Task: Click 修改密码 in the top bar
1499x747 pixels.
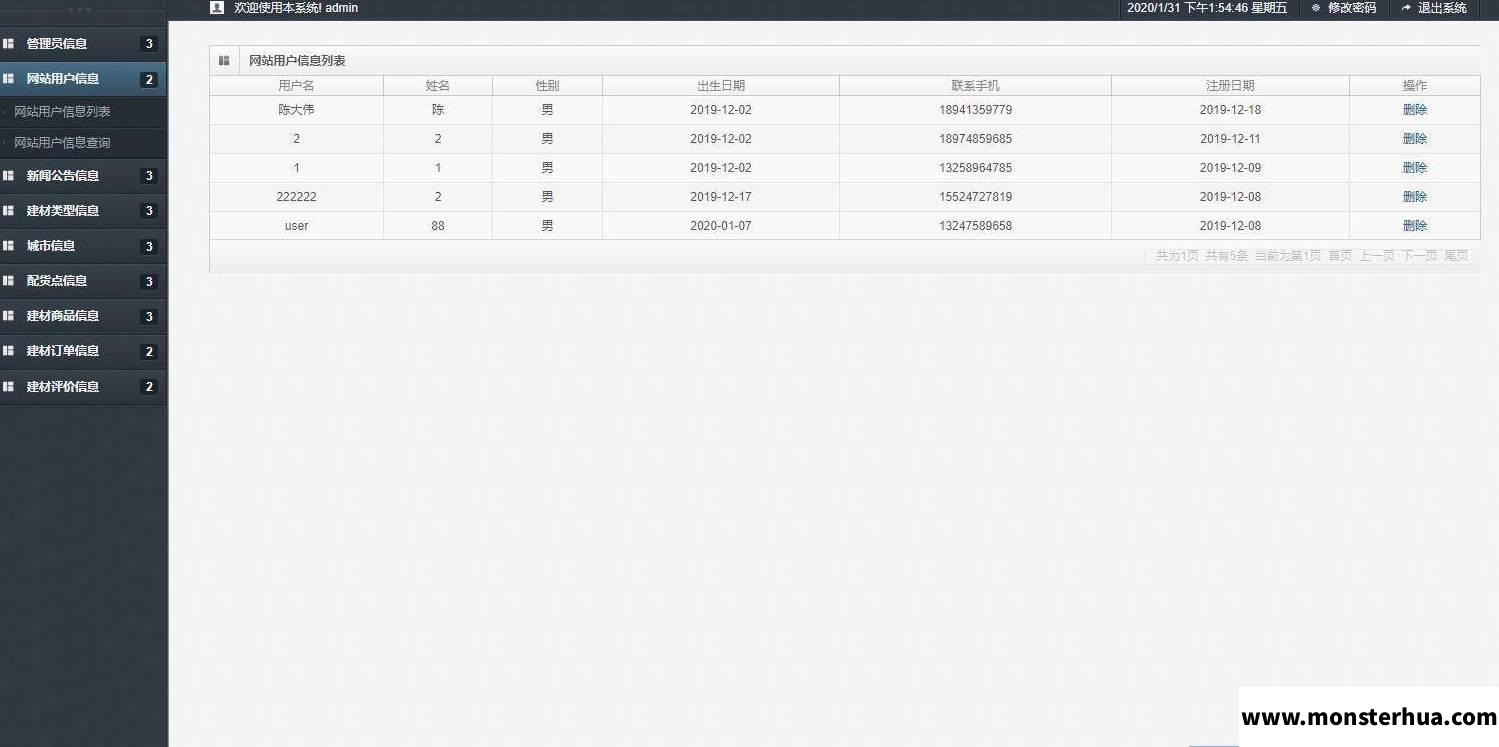Action: (1352, 8)
